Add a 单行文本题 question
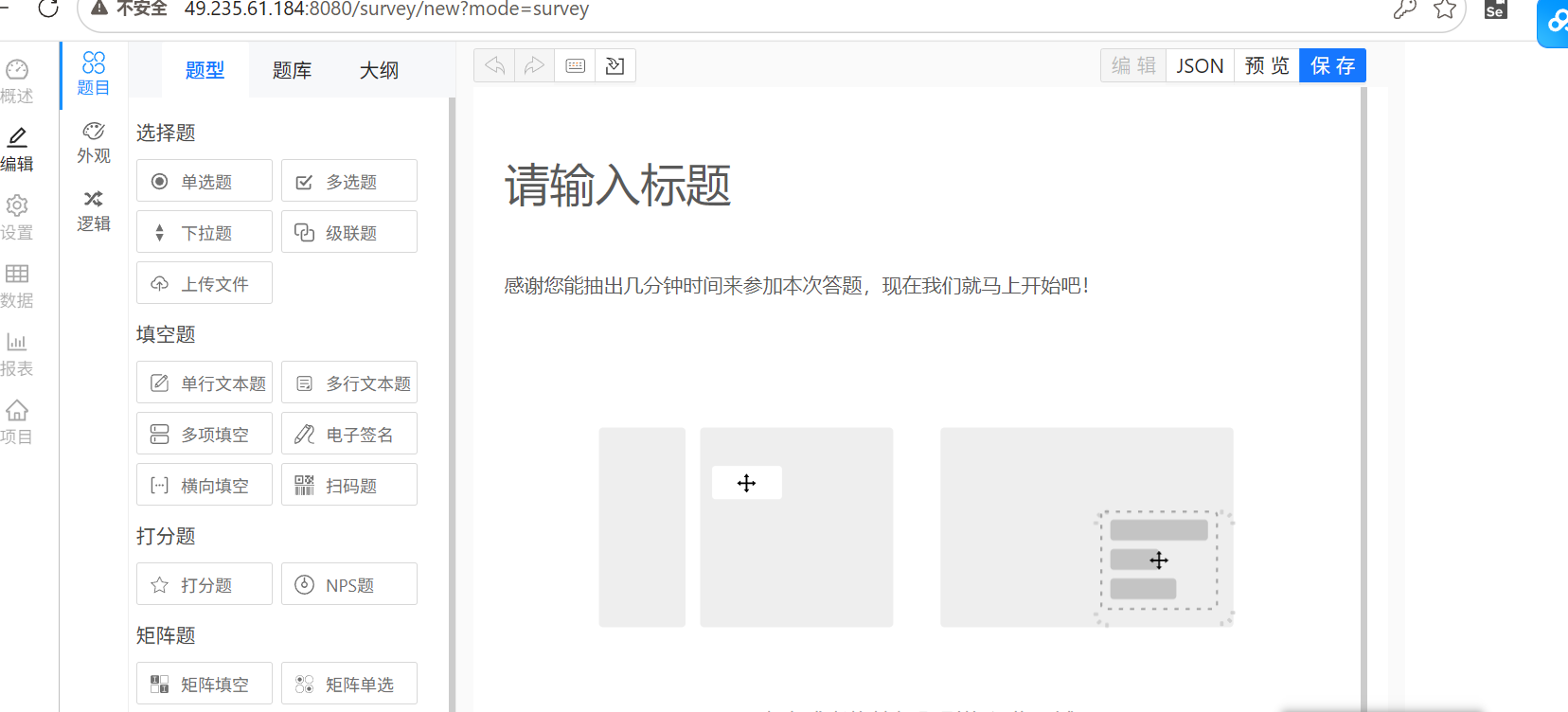This screenshot has width=1568, height=712. pyautogui.click(x=205, y=383)
